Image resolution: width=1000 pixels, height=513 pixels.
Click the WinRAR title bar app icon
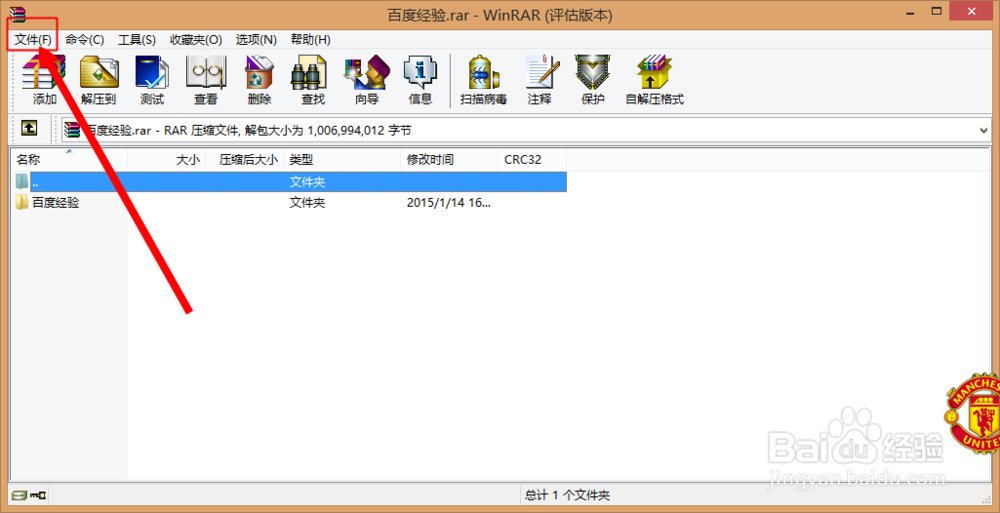pyautogui.click(x=17, y=14)
